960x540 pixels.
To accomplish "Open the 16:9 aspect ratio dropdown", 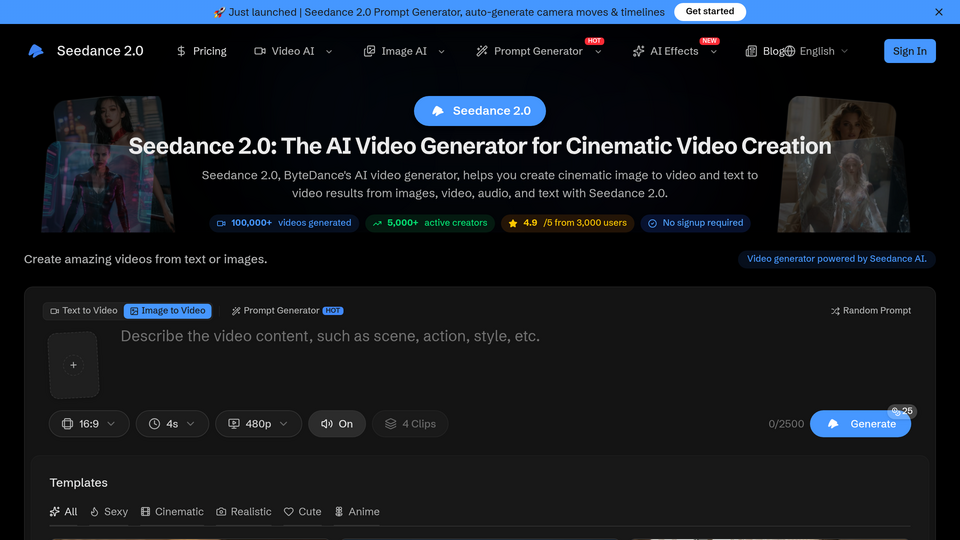I will click(89, 424).
